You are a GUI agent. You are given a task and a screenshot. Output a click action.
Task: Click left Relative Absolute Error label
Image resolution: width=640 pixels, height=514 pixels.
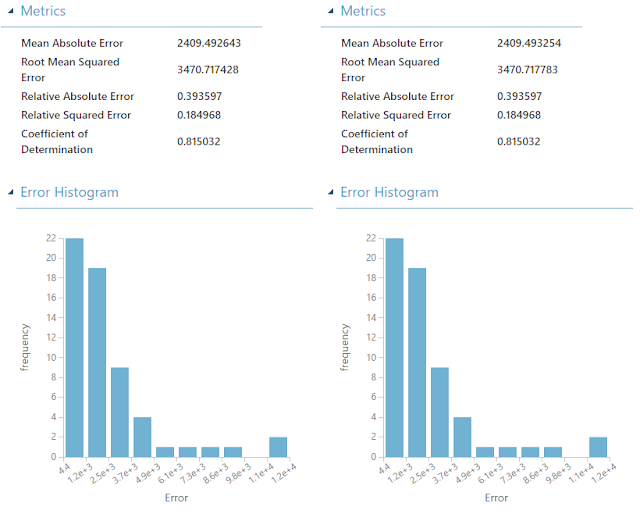[x=78, y=96]
